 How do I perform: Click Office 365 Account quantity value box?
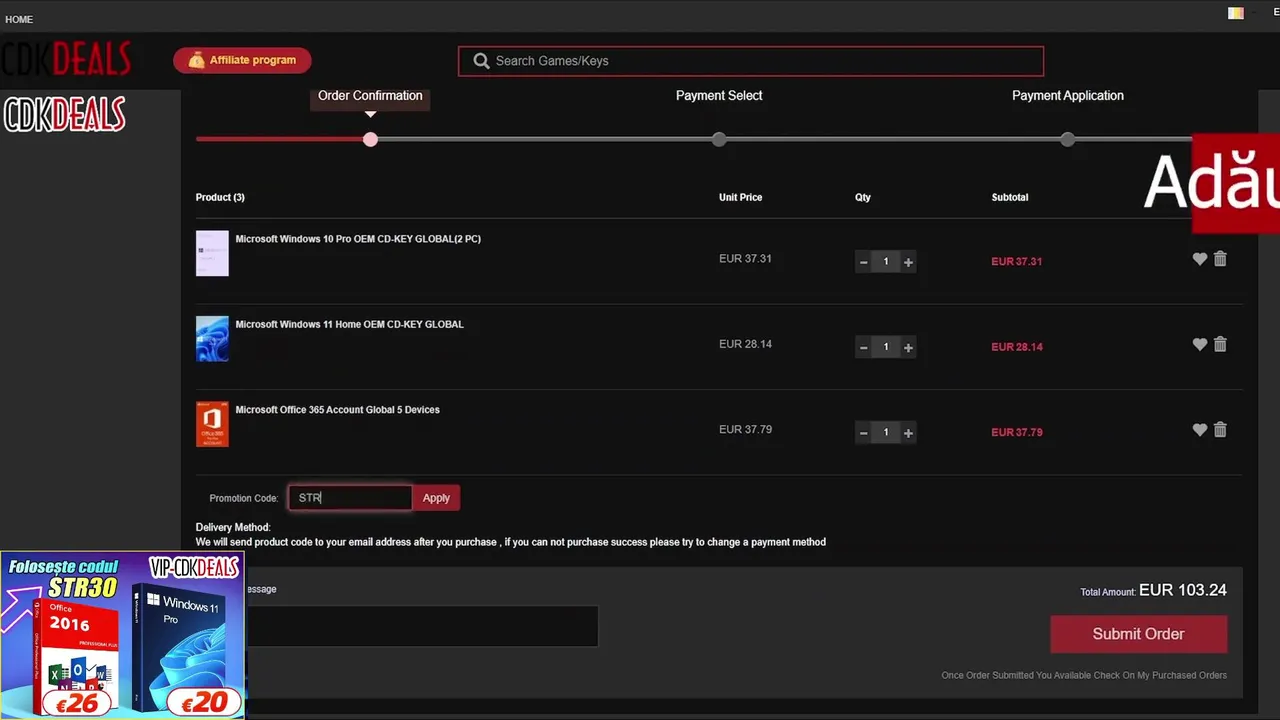coord(886,433)
